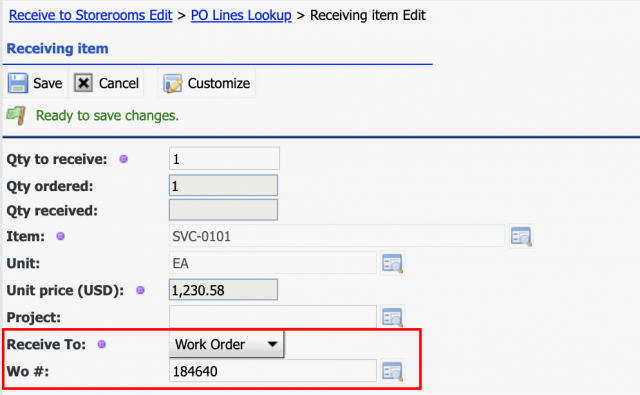This screenshot has height=395, width=640.
Task: Go to PO Lines Lookup breadcrumb
Action: point(241,15)
